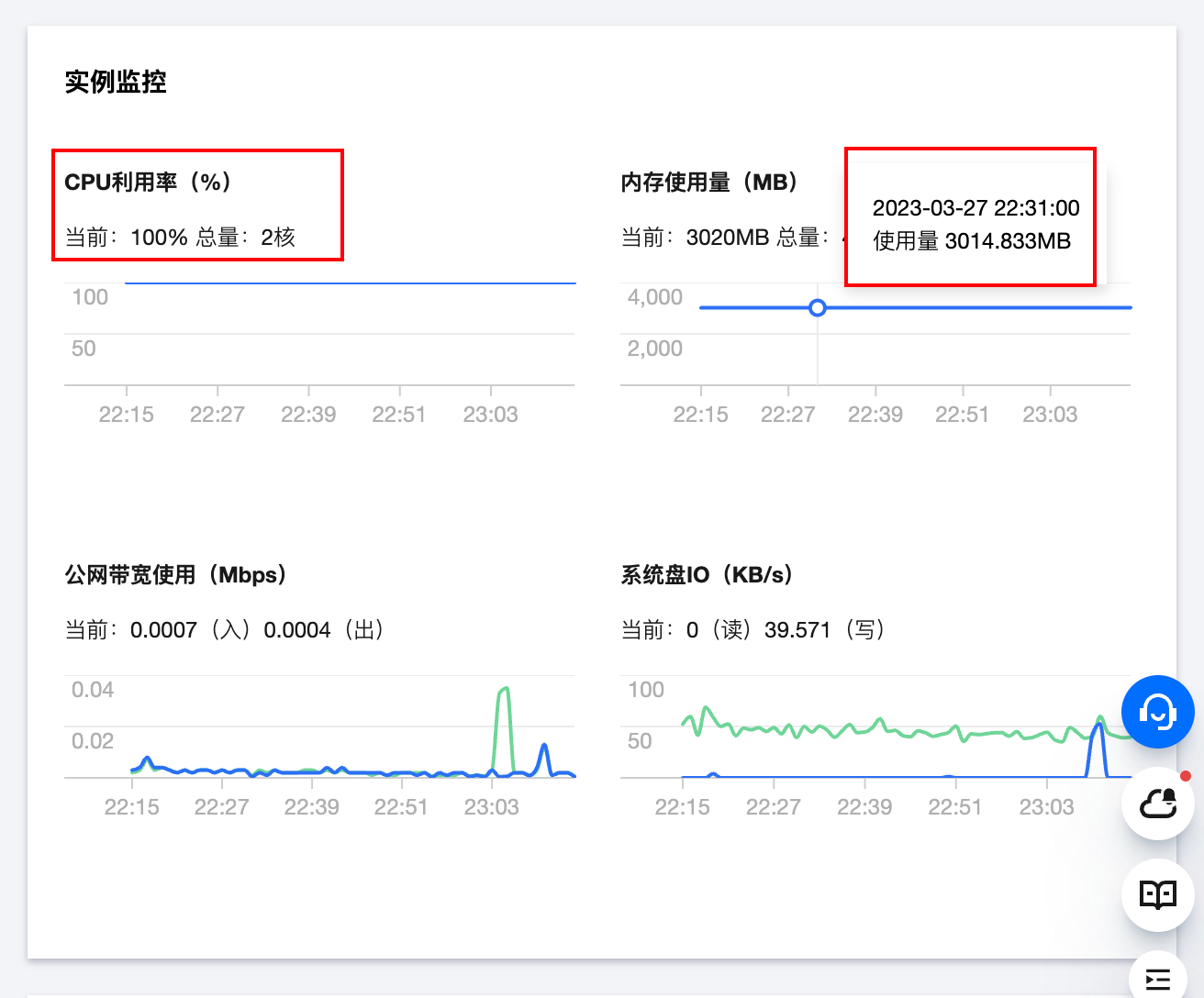Select the 实例监控 section heading
Viewport: 1204px width, 998px height.
coord(116,82)
